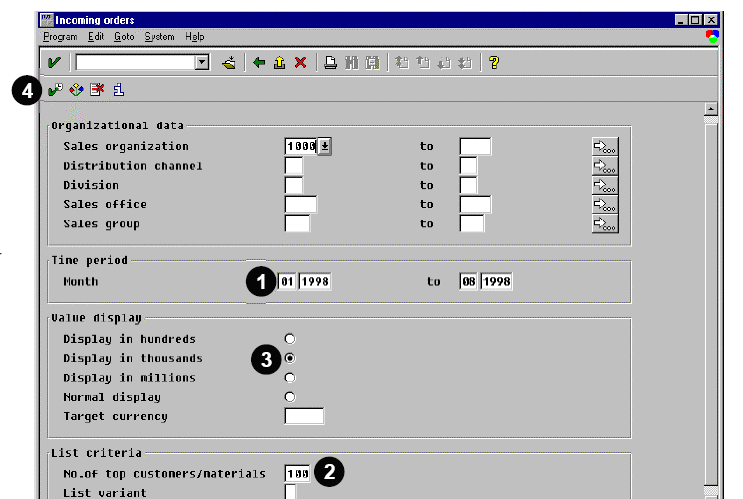Open multiple selection for Distribution channel
Screen dimensions: 743x499
(x=605, y=166)
